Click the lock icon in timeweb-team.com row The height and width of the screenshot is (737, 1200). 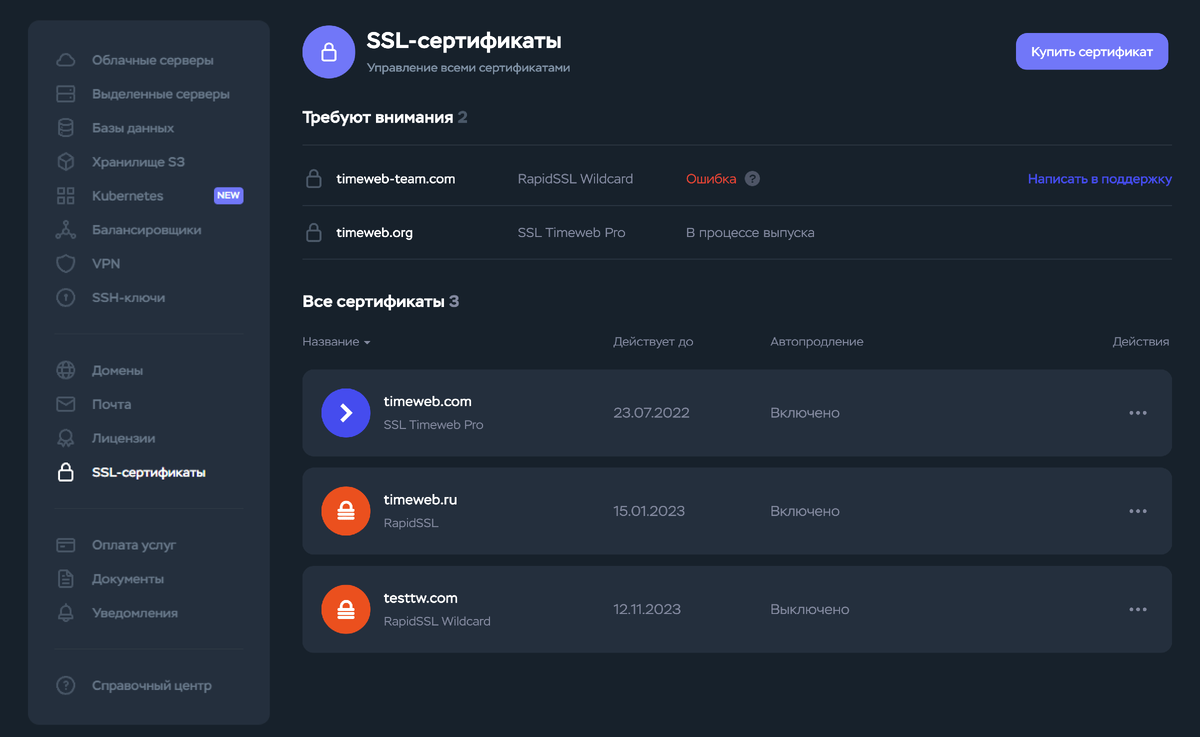click(x=313, y=179)
